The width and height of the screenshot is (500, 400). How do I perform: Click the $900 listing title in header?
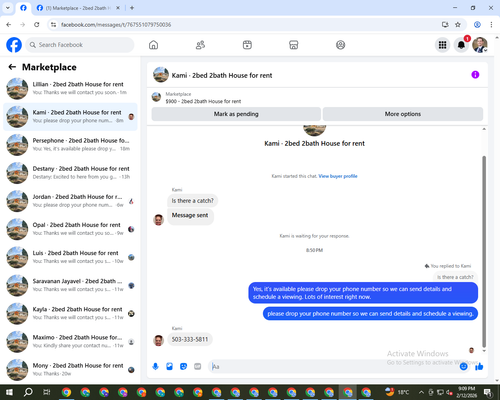click(203, 101)
